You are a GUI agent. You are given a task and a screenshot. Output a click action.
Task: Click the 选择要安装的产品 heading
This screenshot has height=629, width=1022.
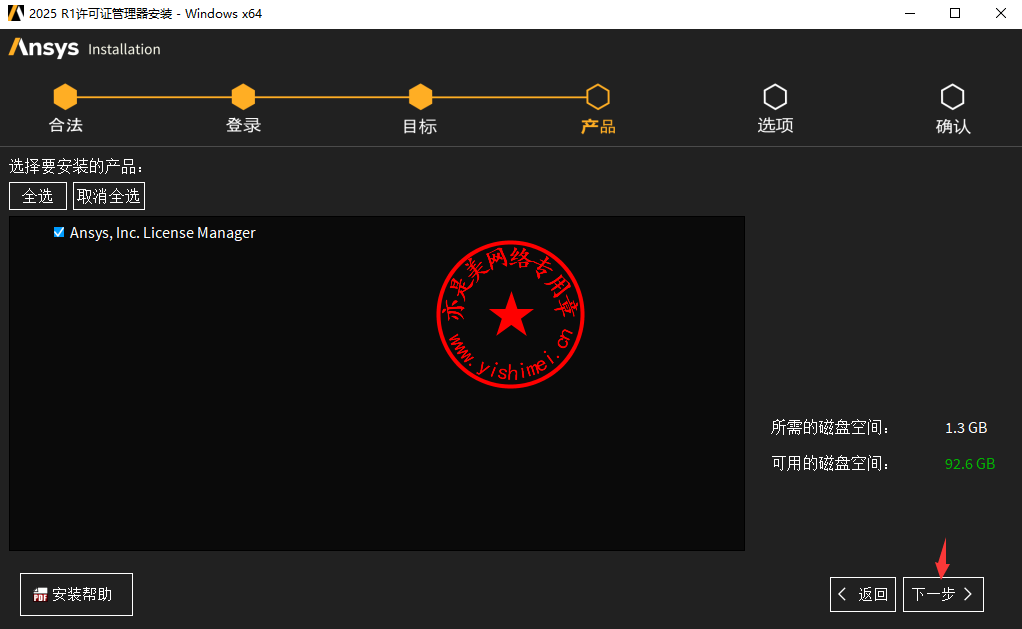click(x=76, y=167)
